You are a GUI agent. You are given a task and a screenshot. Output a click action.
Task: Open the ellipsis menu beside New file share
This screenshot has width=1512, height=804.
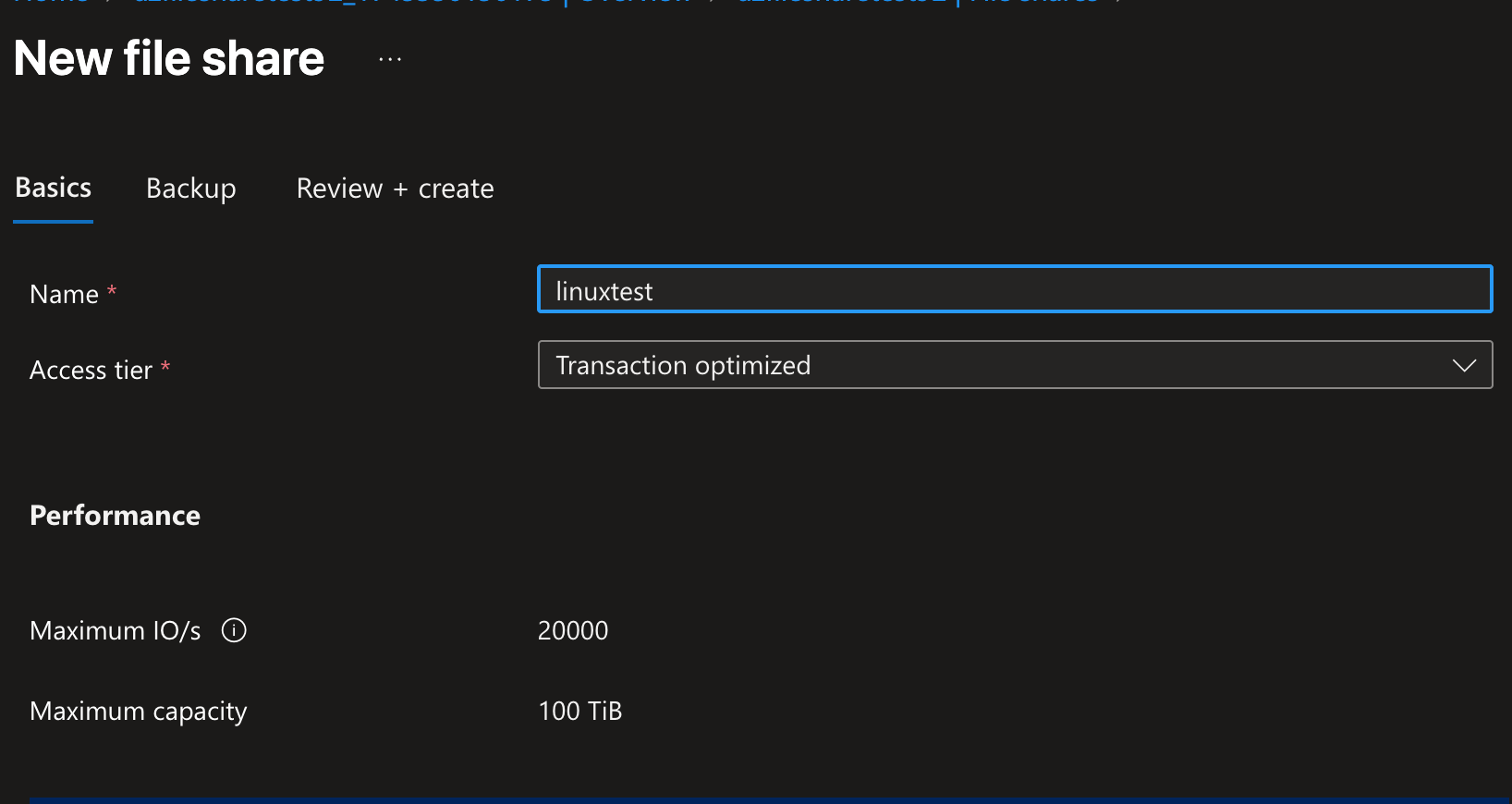pyautogui.click(x=389, y=57)
